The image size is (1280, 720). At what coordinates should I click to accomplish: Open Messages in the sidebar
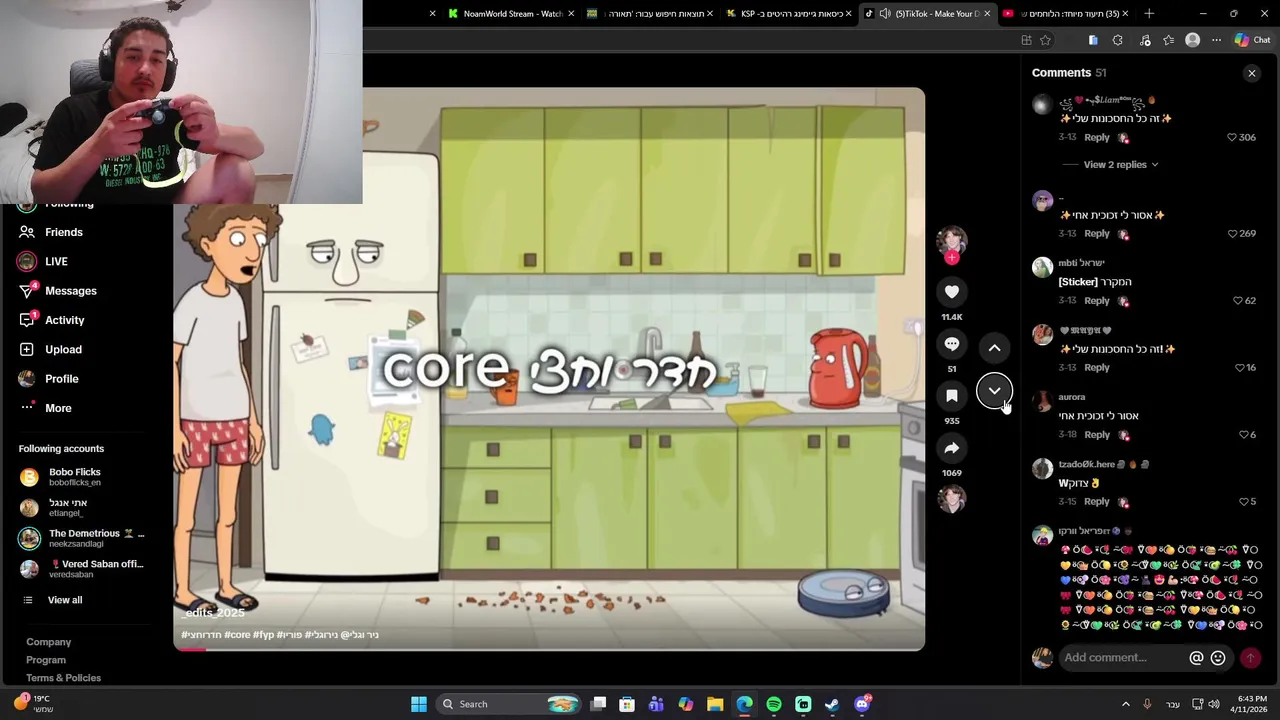[x=71, y=291]
